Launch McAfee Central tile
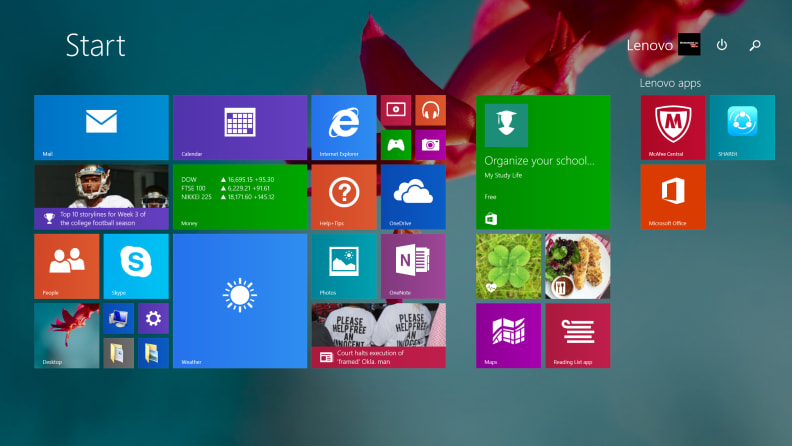 tap(673, 127)
